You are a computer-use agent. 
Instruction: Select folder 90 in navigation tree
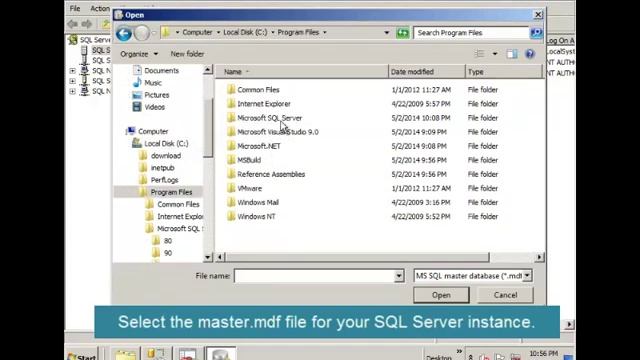[x=167, y=253]
